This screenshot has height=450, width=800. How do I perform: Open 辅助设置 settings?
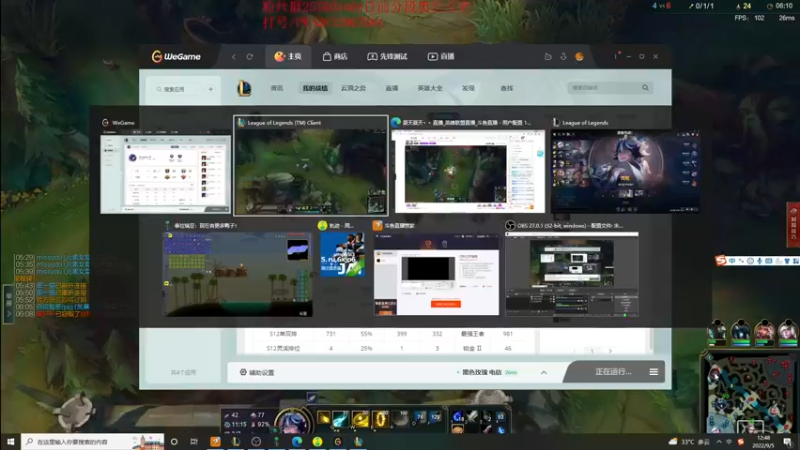coord(257,372)
